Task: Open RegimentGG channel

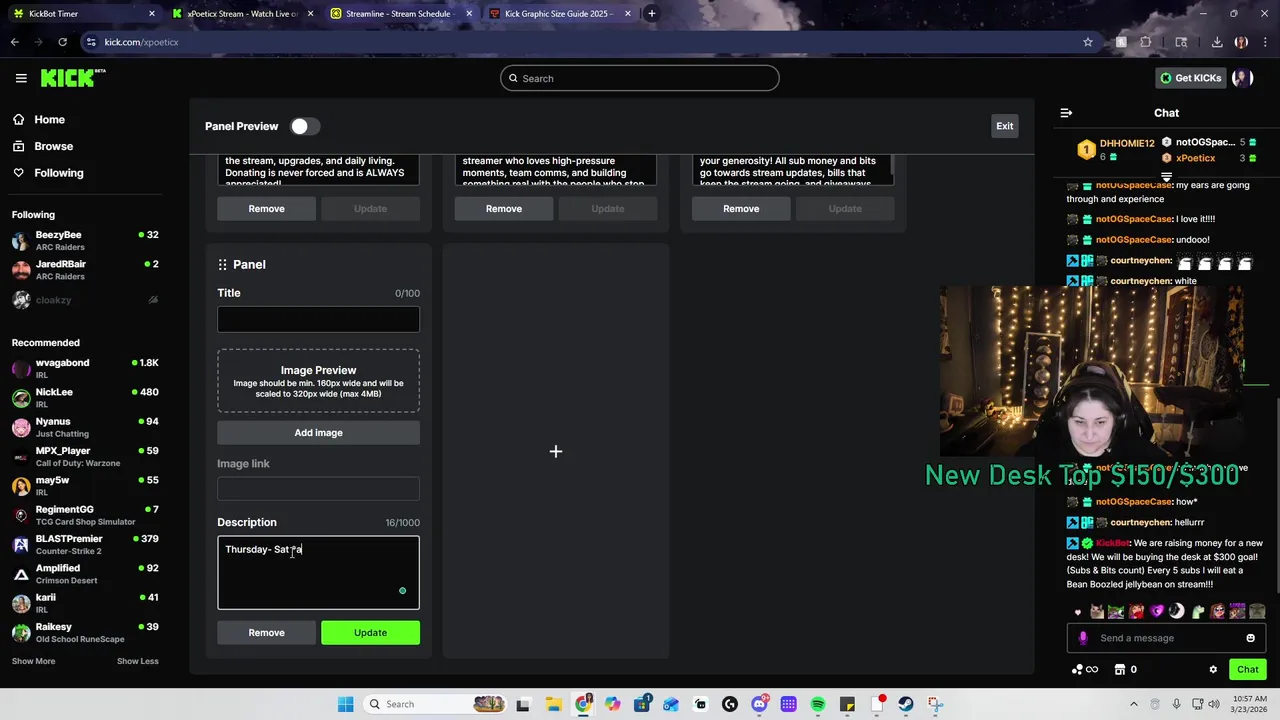Action: pyautogui.click(x=85, y=515)
